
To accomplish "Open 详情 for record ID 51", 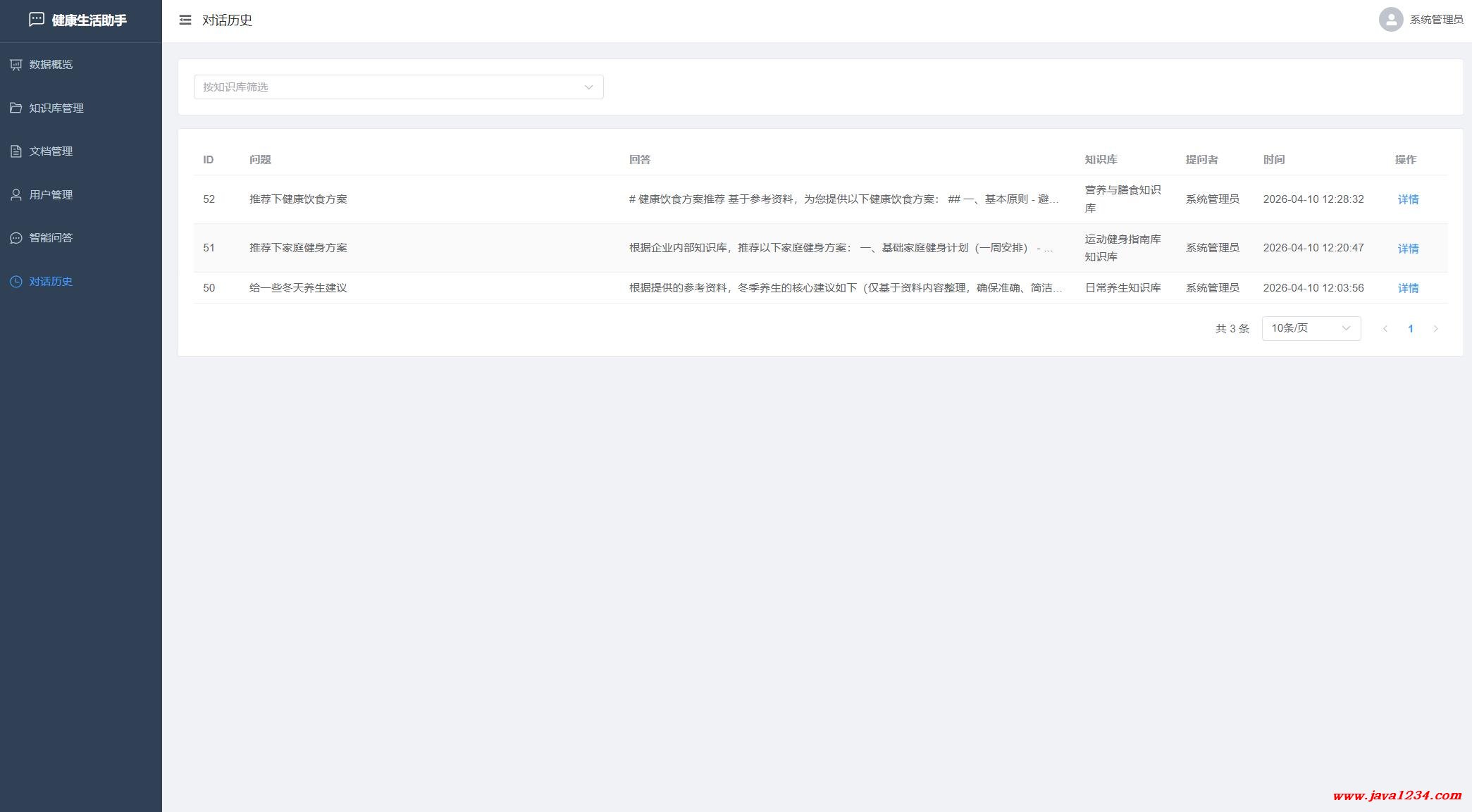I will 1408,249.
